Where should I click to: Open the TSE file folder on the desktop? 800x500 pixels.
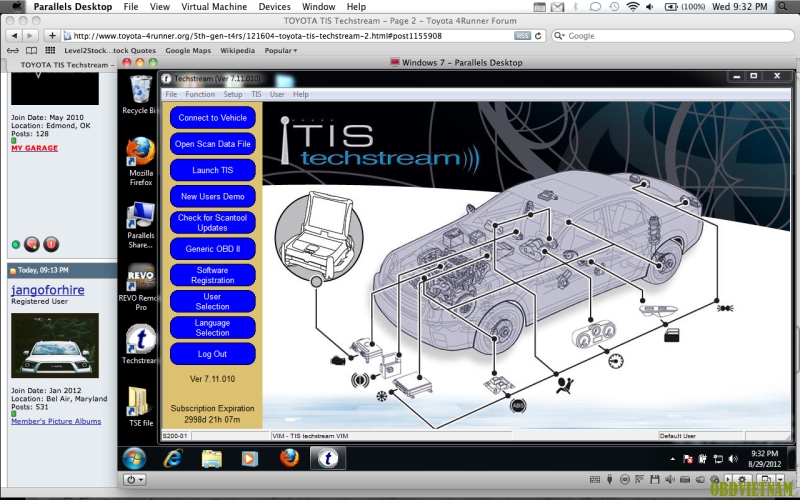[140, 407]
